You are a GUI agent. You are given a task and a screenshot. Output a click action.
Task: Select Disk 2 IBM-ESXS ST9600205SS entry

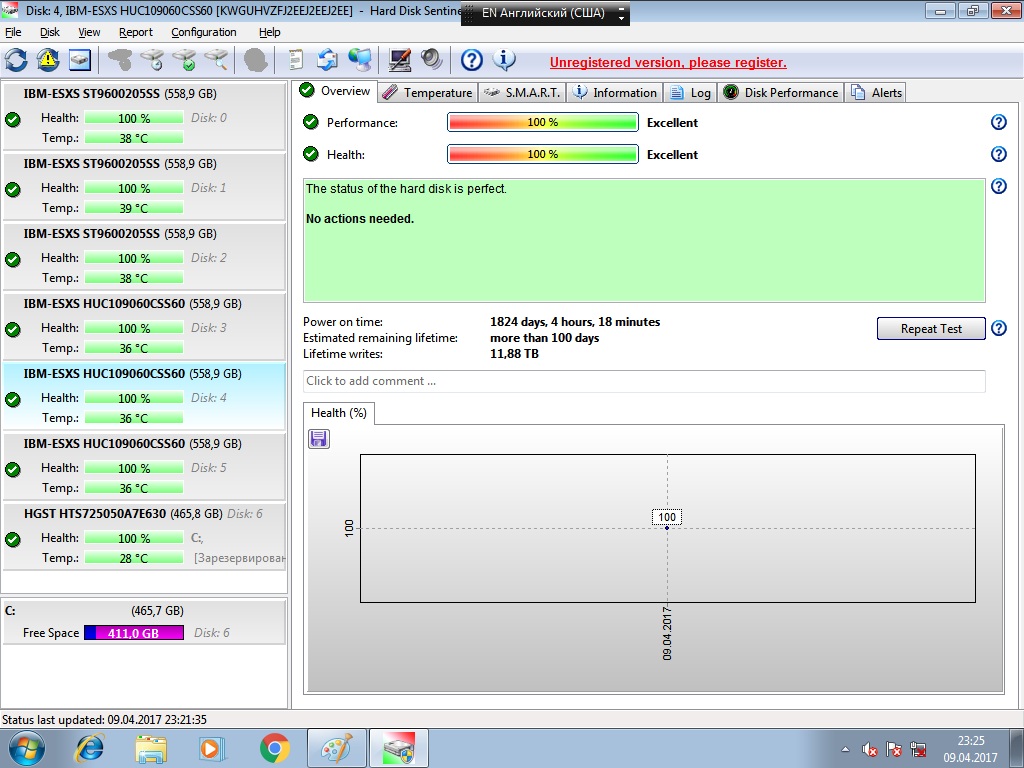click(144, 256)
